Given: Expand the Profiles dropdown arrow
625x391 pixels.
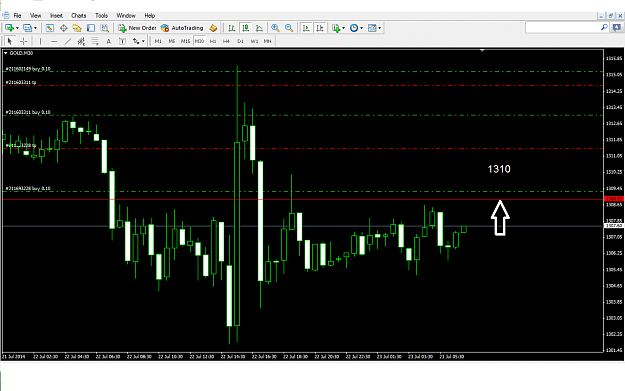Looking at the screenshot, I should tap(35, 28).
